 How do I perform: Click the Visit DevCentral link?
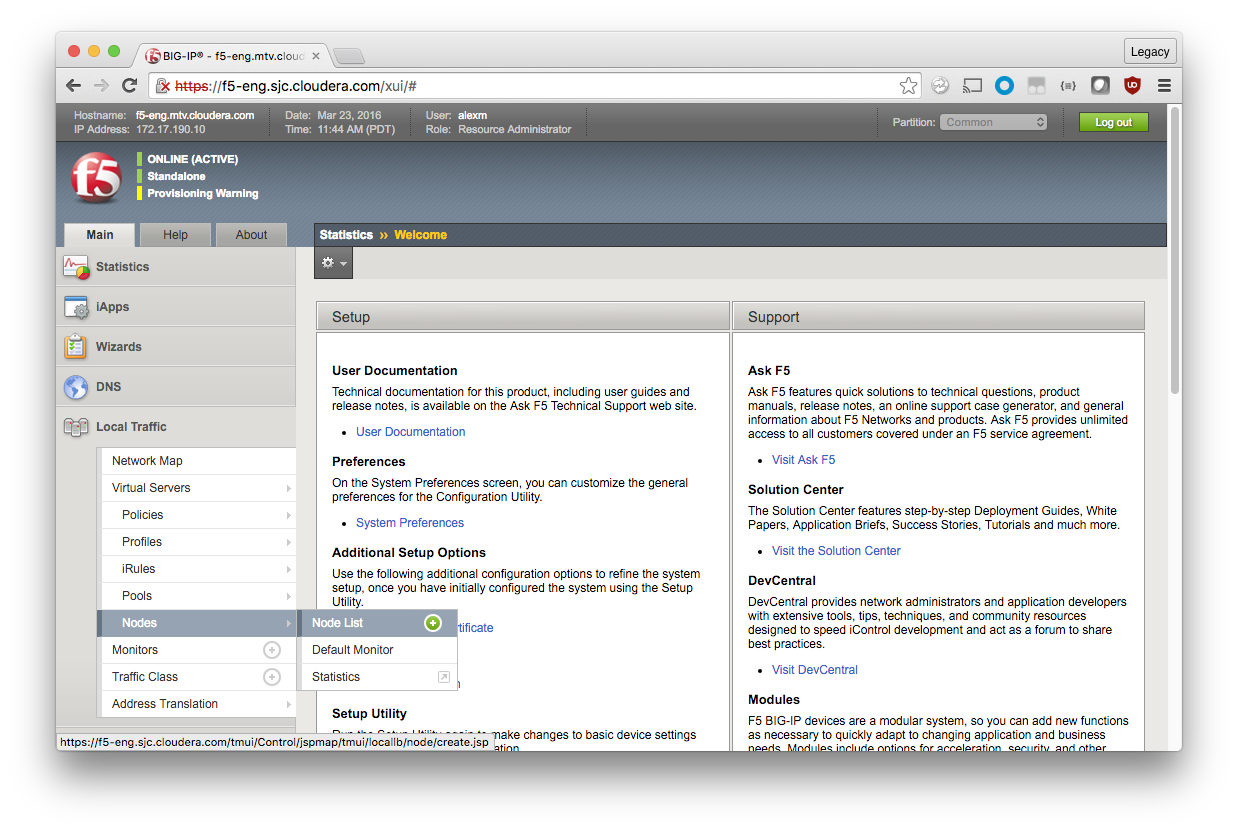click(x=814, y=670)
